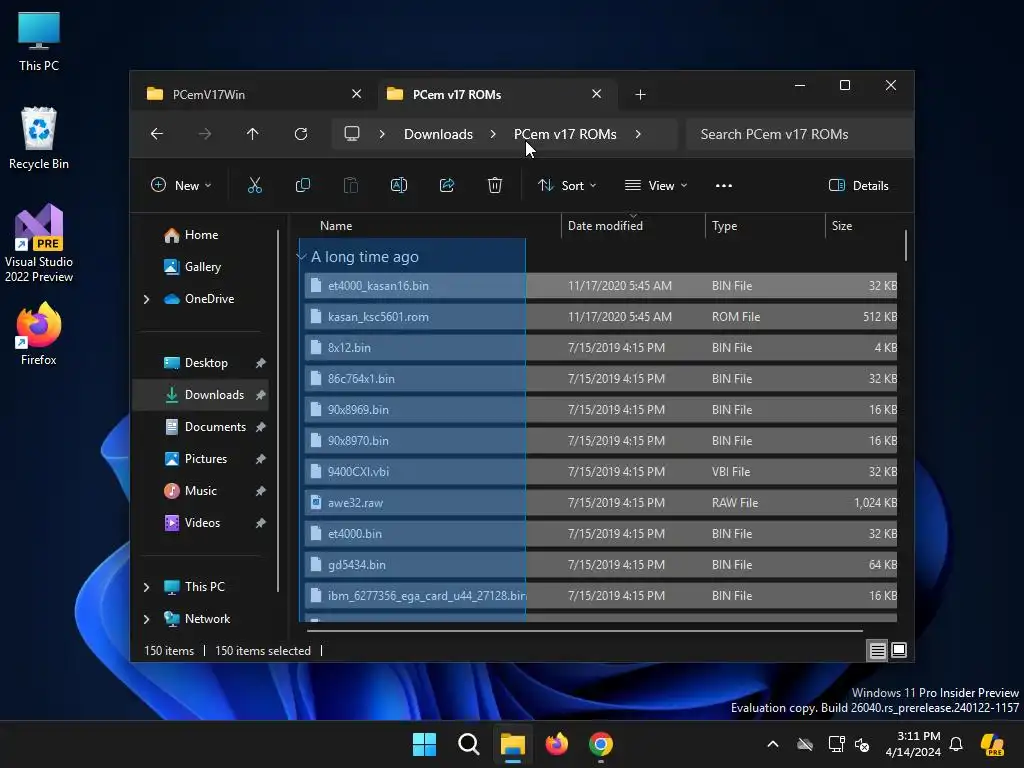Open the notifications bell

click(956, 744)
